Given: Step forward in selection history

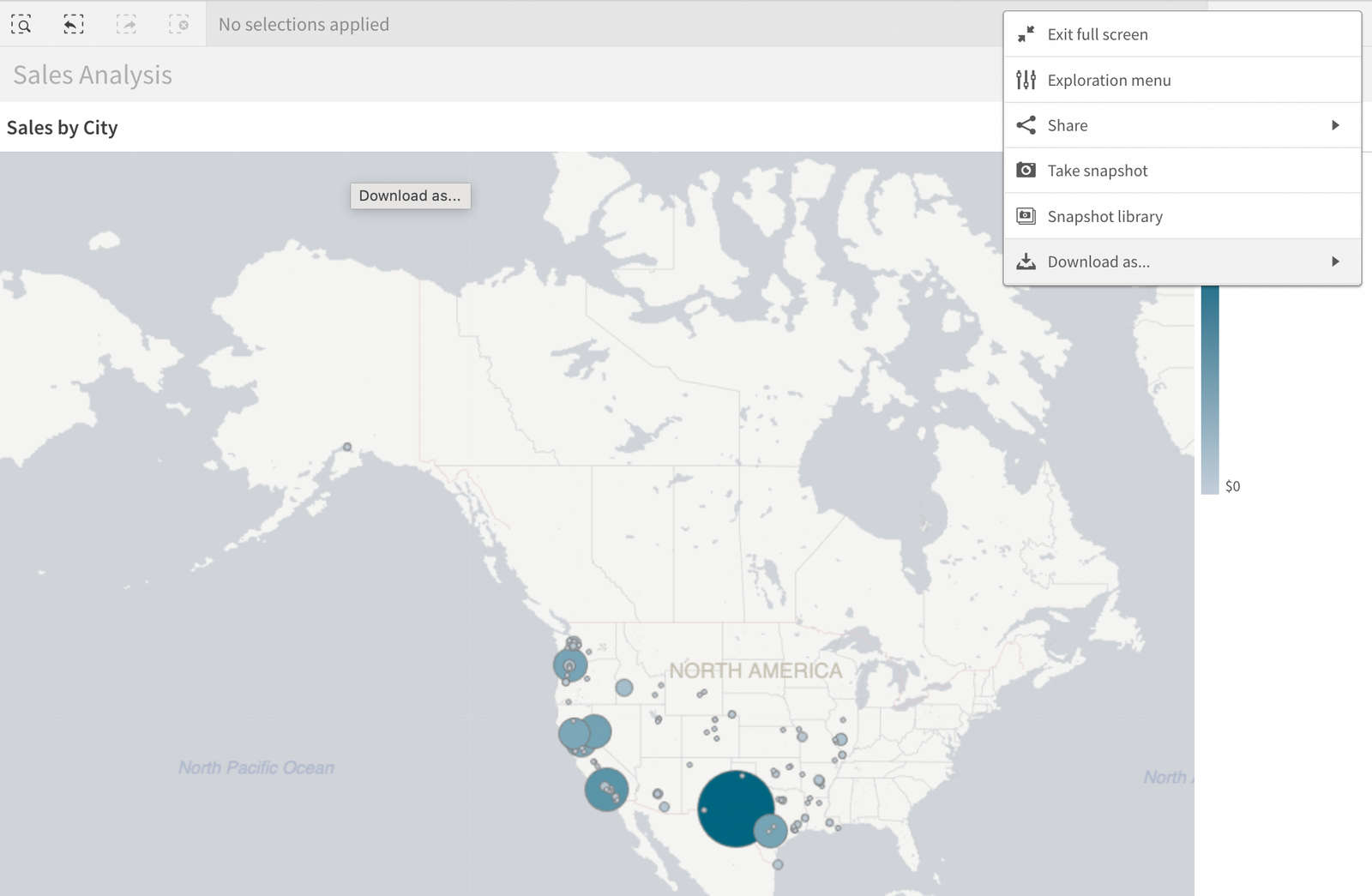Looking at the screenshot, I should tap(126, 24).
